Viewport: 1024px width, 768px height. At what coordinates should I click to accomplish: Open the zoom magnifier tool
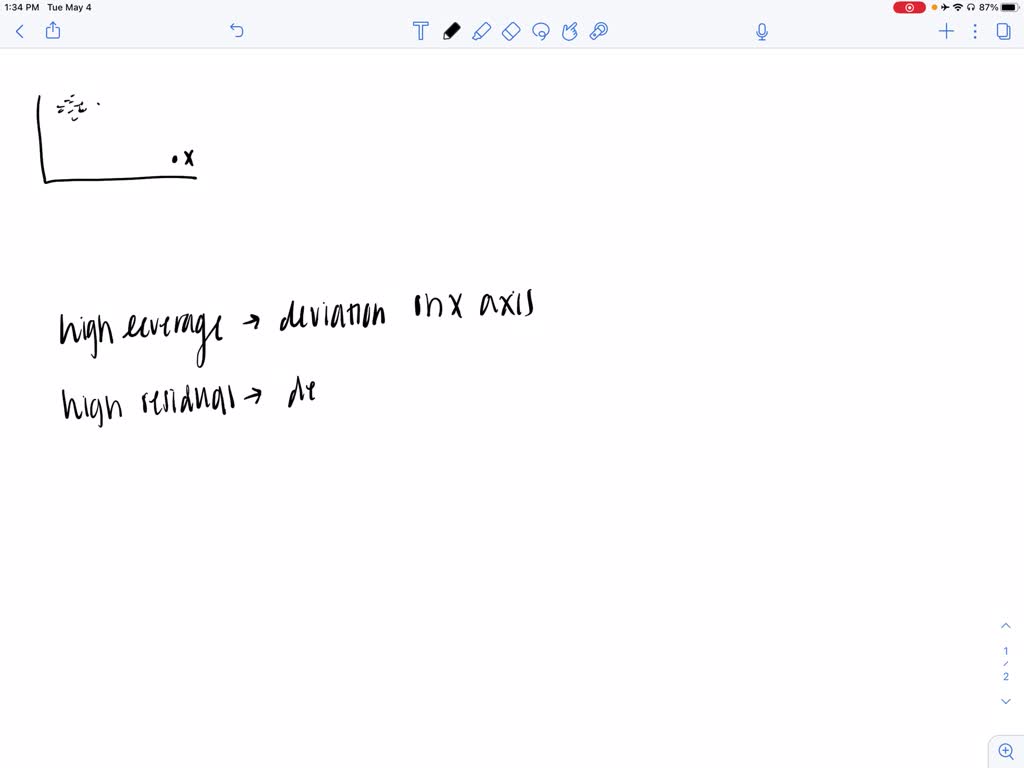pos(1006,751)
